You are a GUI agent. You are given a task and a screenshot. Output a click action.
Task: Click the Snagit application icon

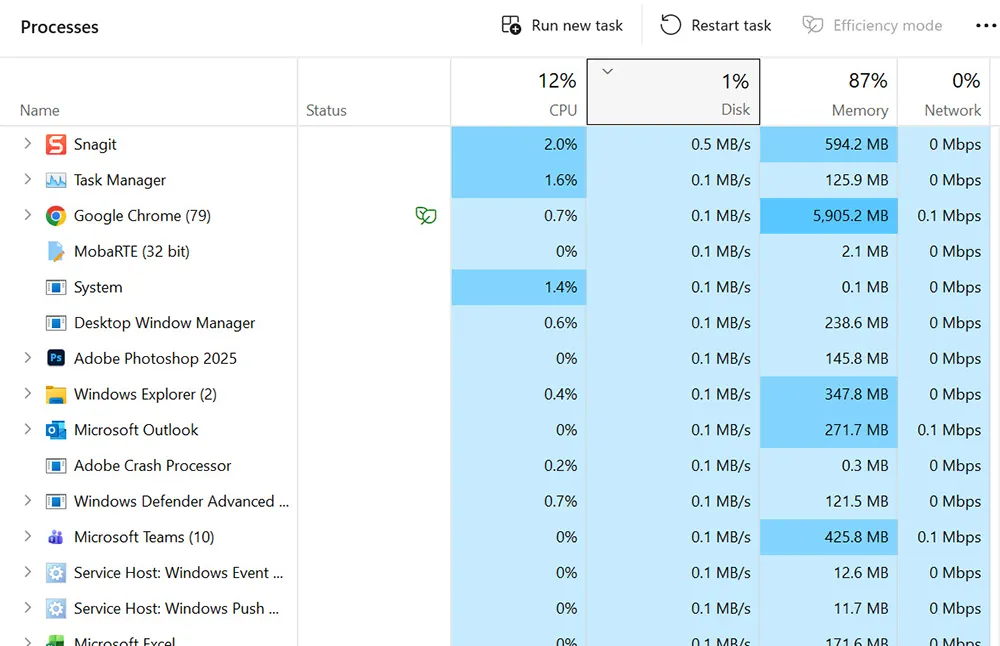point(55,144)
